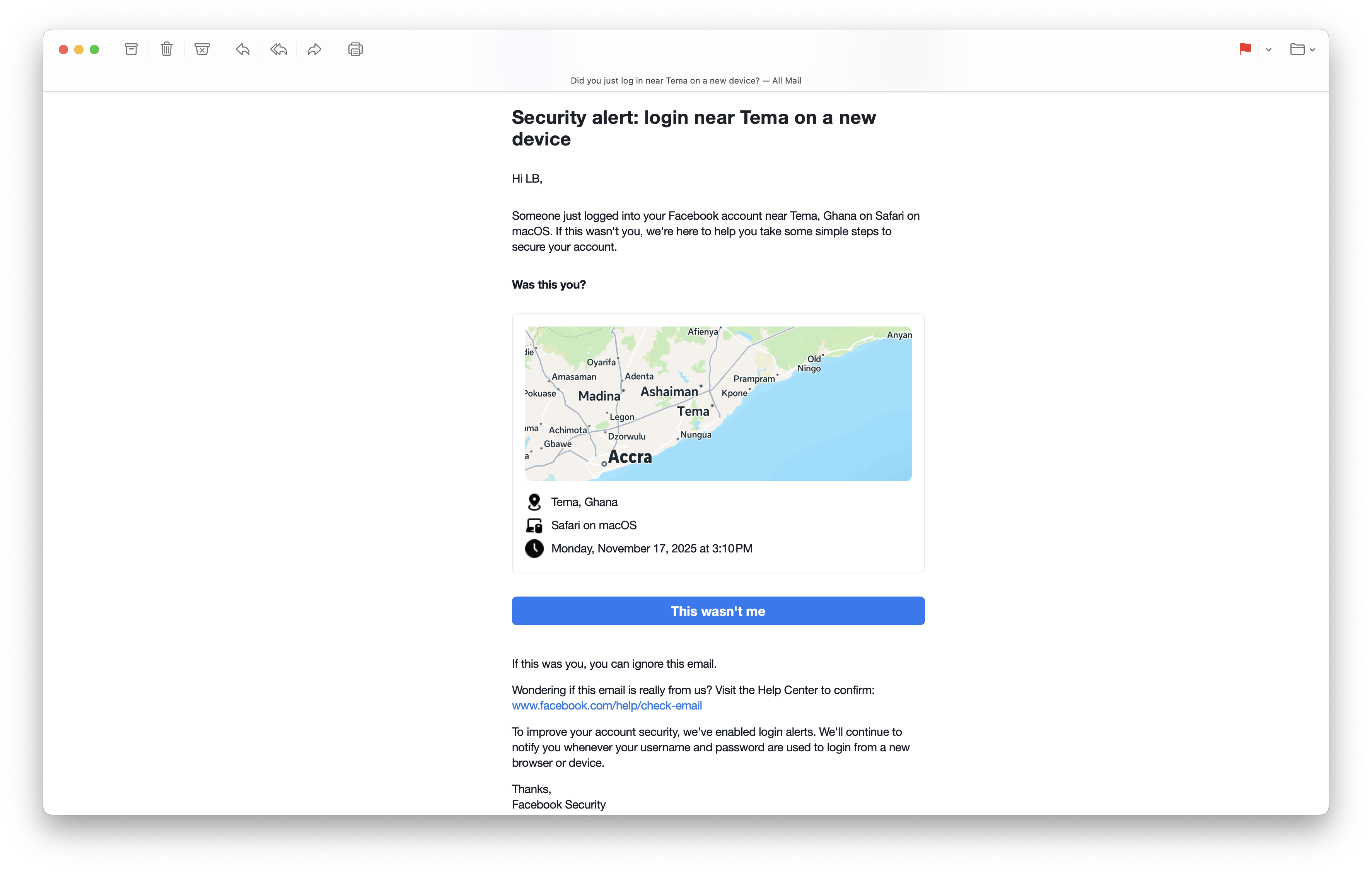Click the yellow minimize window button
This screenshot has height=872, width=1372.
[x=79, y=50]
